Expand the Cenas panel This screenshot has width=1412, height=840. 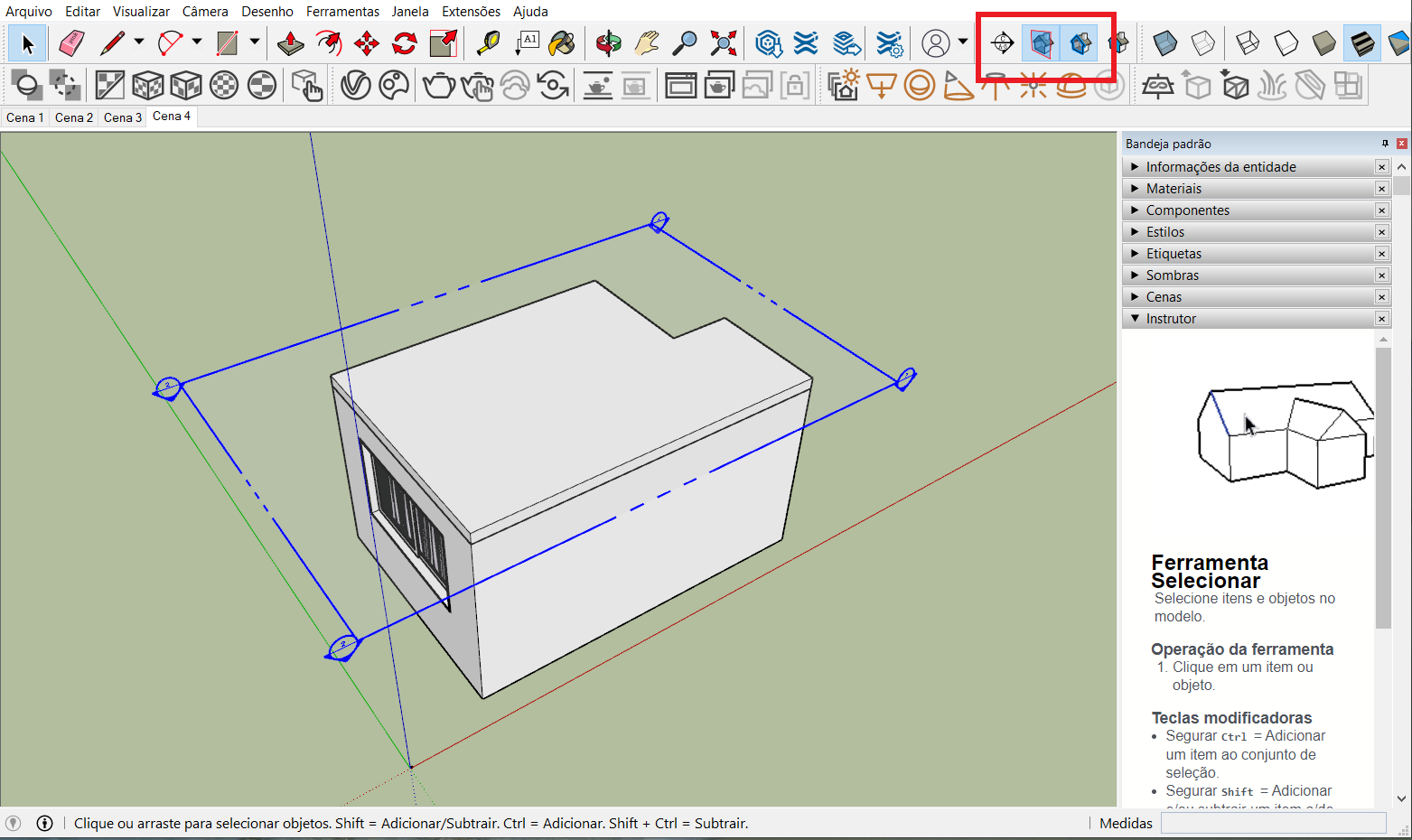pyautogui.click(x=1256, y=297)
